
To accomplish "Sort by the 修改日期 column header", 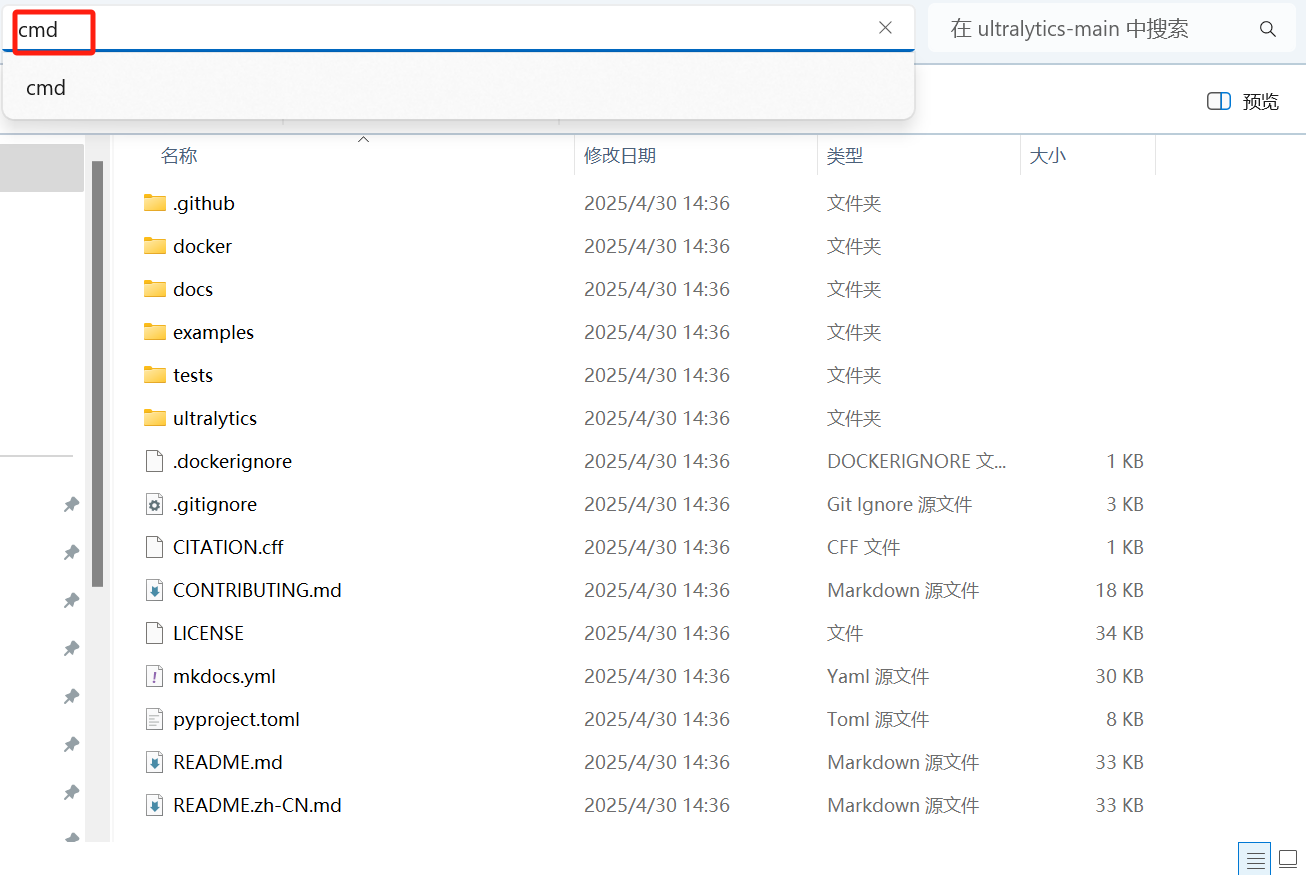I will pyautogui.click(x=620, y=156).
